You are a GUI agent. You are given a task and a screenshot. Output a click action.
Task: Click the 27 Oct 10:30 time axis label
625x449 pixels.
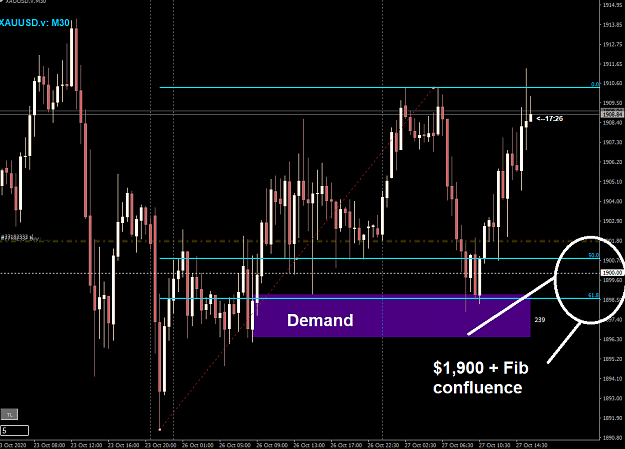[494, 445]
